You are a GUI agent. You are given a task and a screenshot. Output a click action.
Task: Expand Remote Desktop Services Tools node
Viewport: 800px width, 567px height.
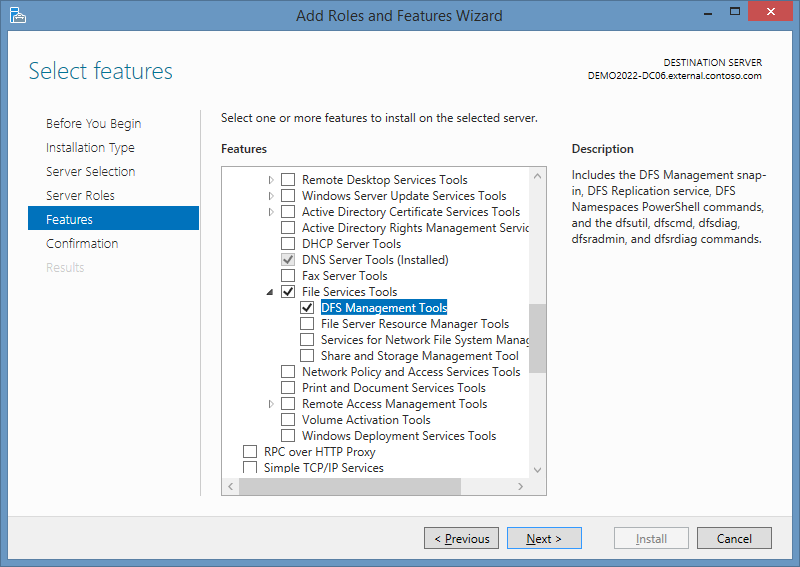pos(271,180)
